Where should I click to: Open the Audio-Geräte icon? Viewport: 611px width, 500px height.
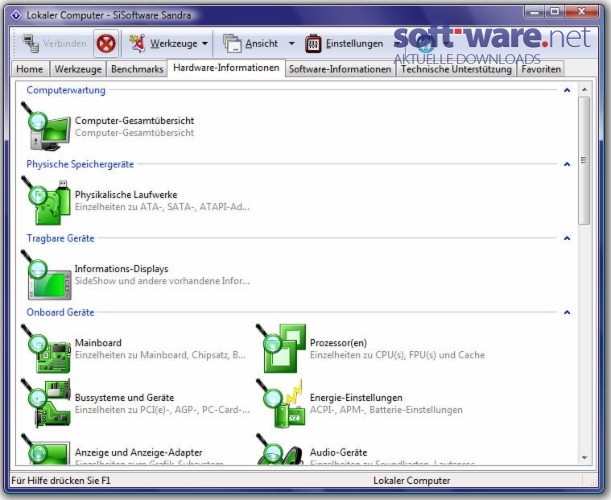281,449
